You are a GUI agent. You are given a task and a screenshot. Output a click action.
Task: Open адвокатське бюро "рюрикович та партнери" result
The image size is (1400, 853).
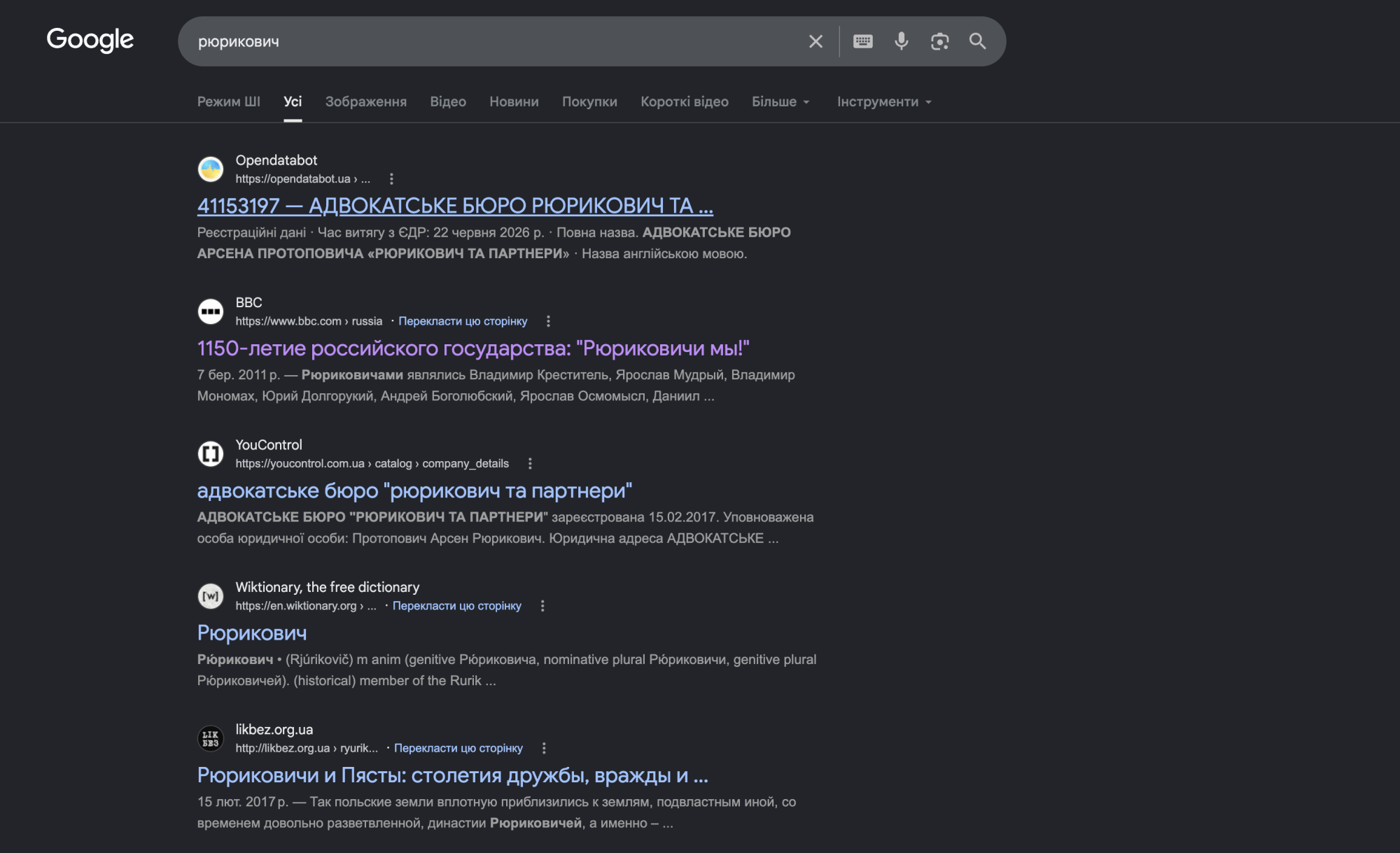[x=414, y=491]
